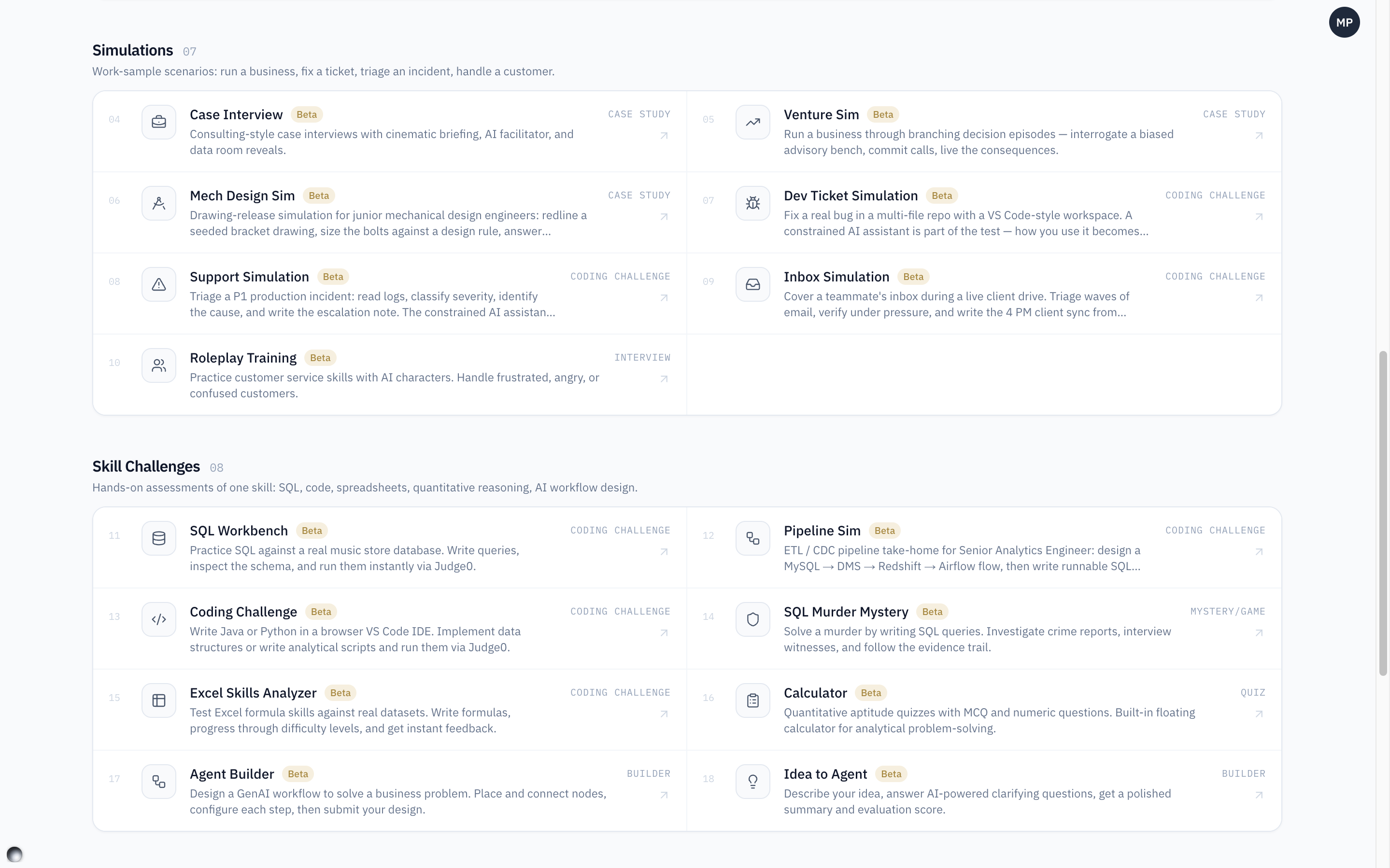
Task: Open the Excel Skills Analyzer title link
Action: pos(253,693)
